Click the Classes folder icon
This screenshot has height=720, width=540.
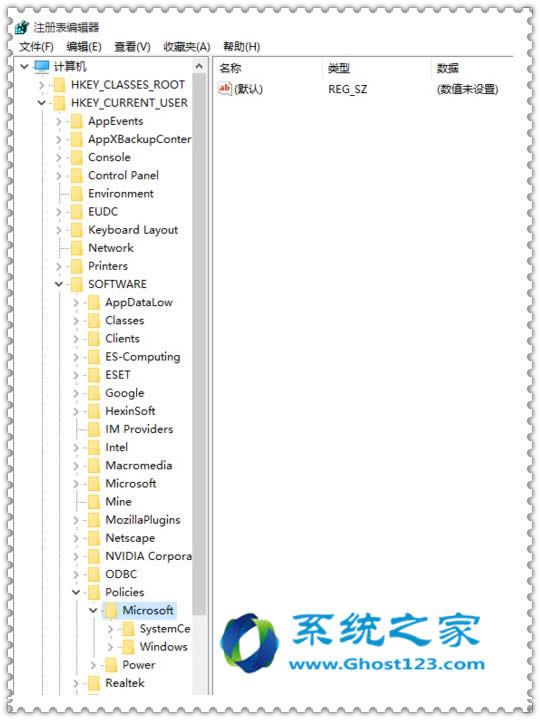point(94,321)
